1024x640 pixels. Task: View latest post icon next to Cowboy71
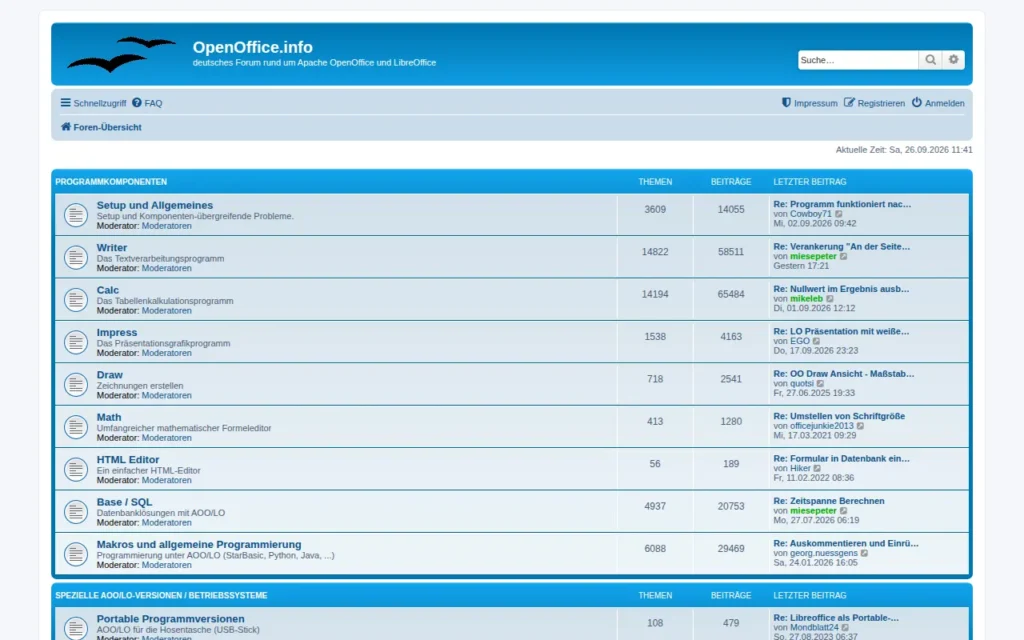point(839,214)
